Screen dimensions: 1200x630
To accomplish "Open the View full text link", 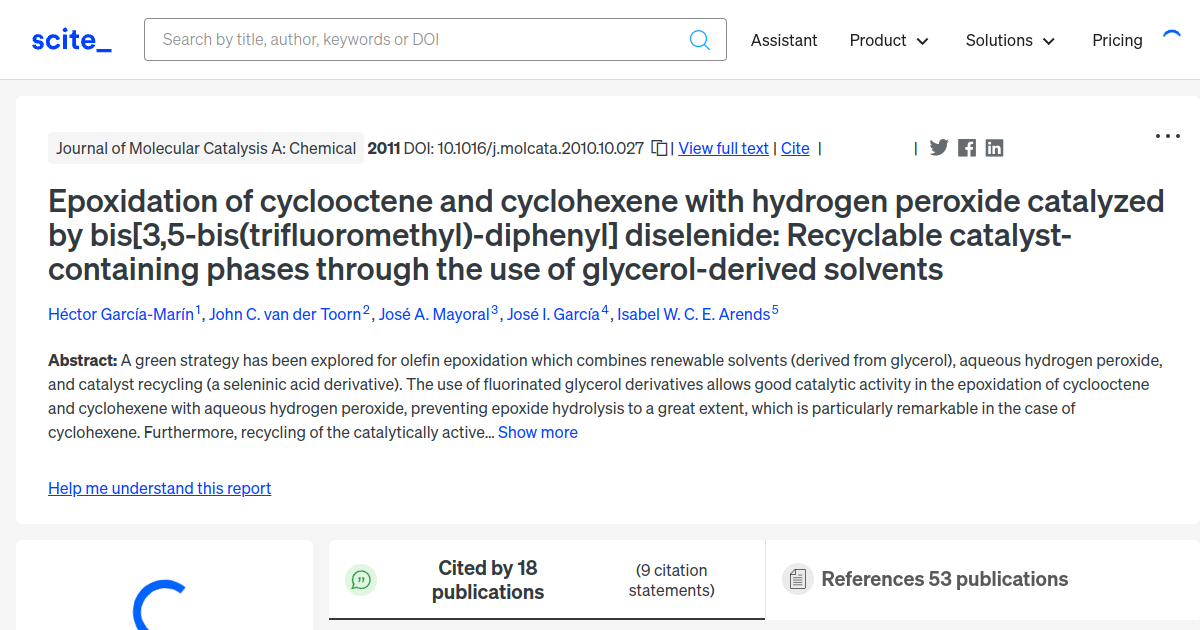I will coord(723,148).
